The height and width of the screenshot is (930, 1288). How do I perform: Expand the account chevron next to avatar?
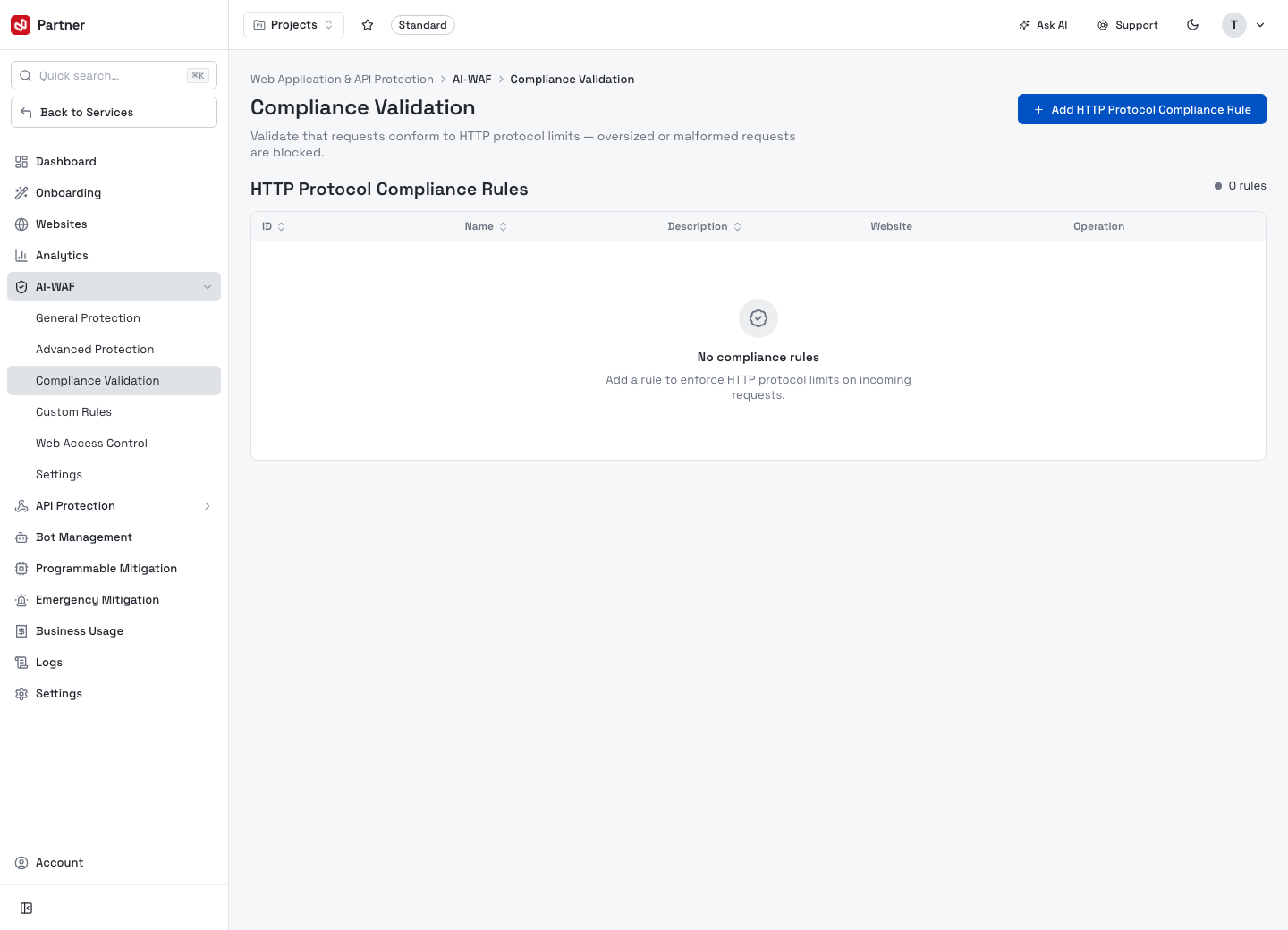tap(1260, 25)
